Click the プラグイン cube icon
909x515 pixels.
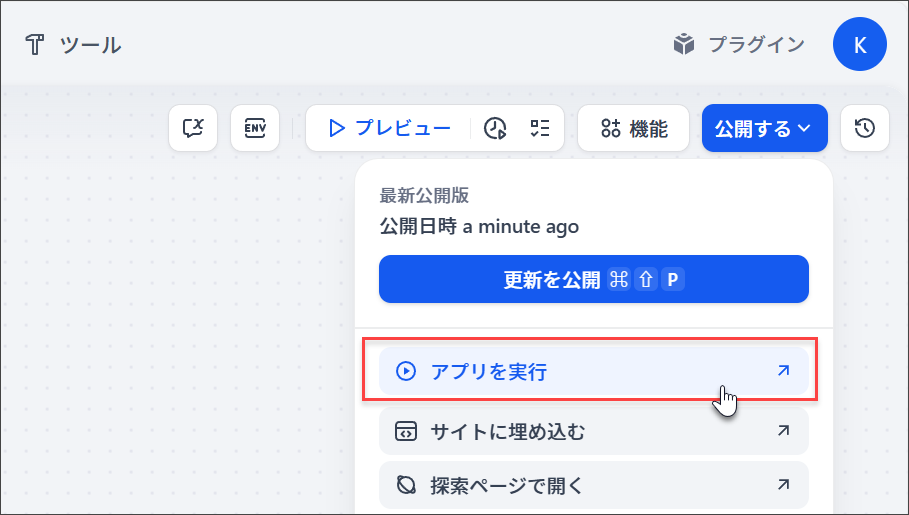684,44
